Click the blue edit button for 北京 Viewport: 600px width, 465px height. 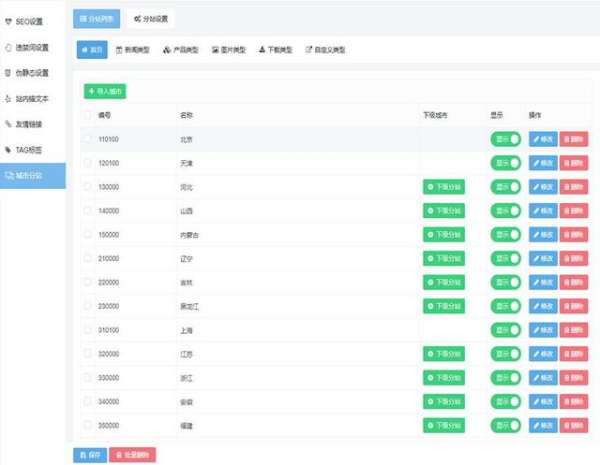click(x=543, y=139)
